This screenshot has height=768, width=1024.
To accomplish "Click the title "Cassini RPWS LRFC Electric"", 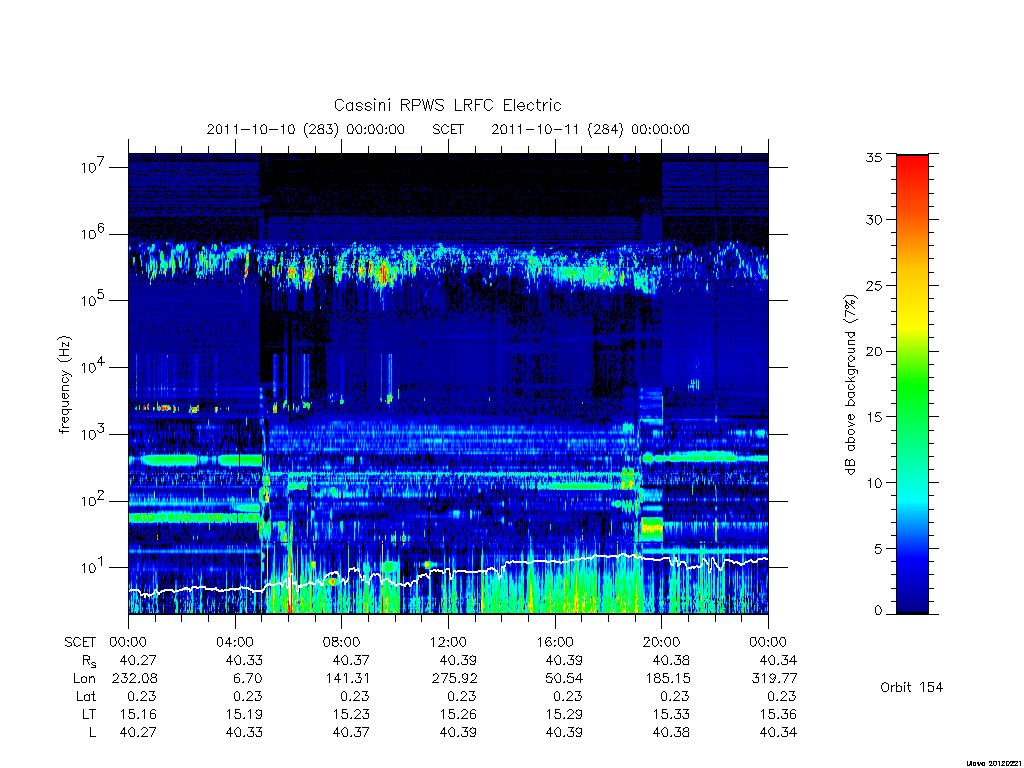I will [447, 105].
